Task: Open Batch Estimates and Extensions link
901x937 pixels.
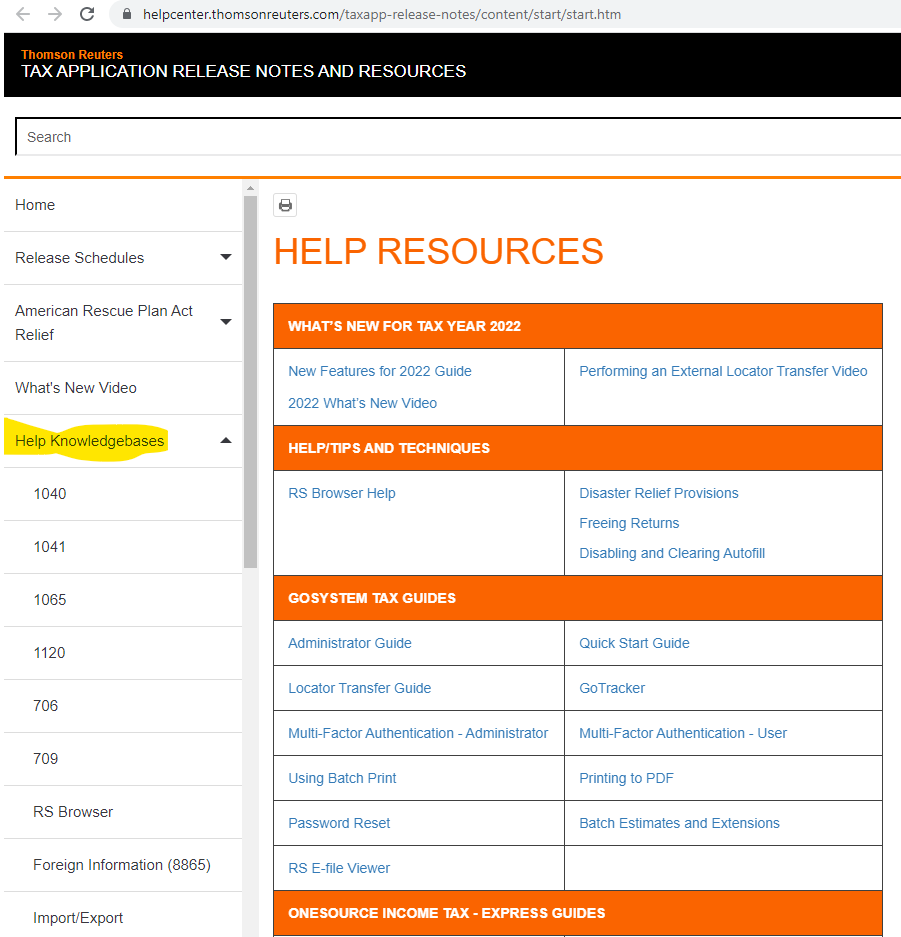Action: coord(679,823)
